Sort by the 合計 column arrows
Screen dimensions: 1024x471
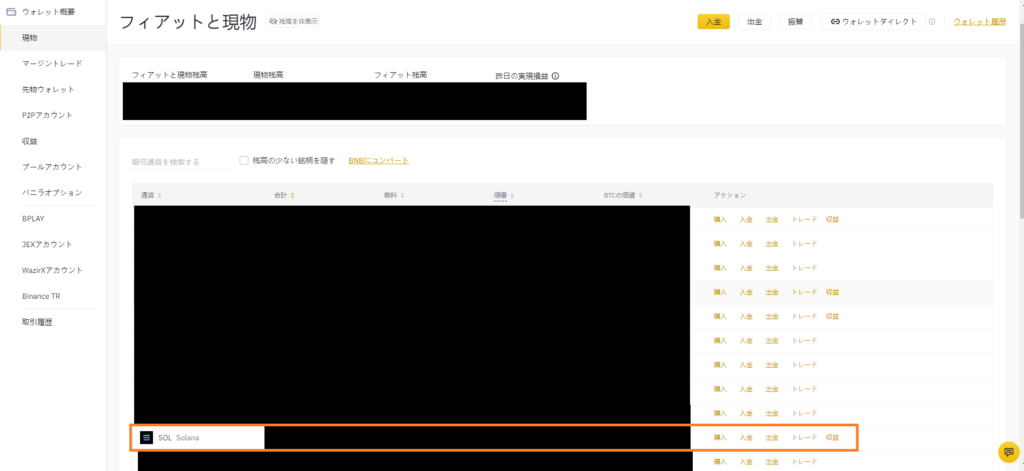pos(292,195)
